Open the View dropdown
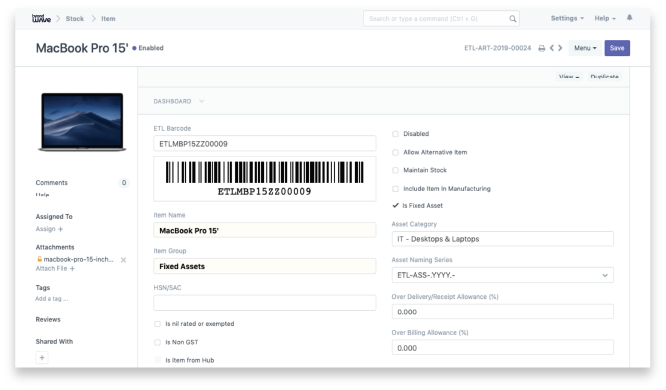Viewport: 666px width, 390px height. [569, 76]
